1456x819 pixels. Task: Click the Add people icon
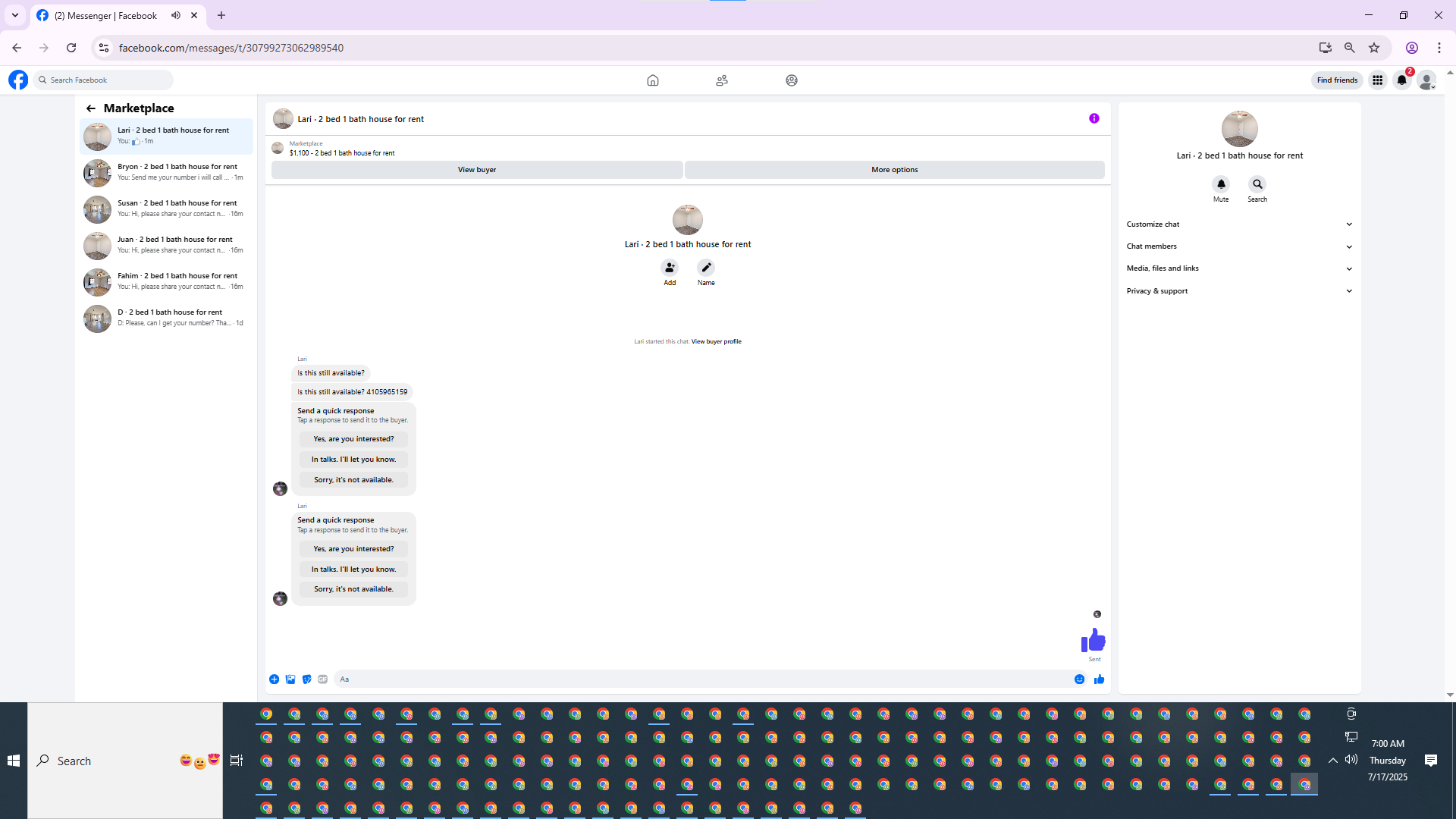coord(670,268)
